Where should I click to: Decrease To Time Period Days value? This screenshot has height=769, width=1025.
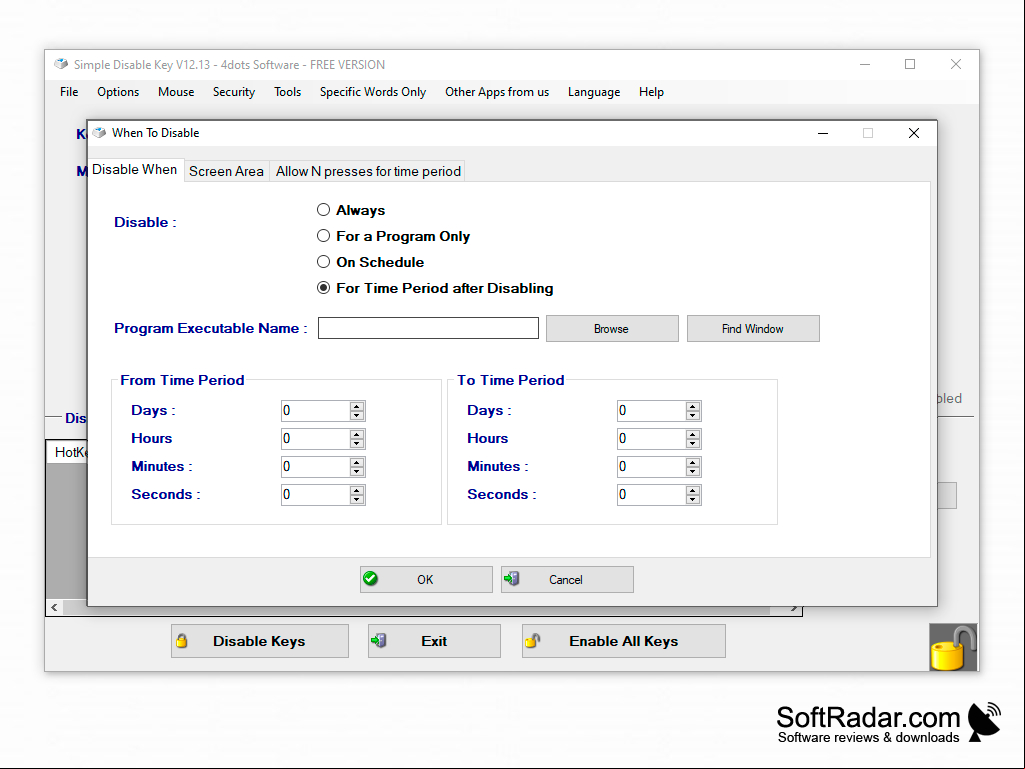(693, 415)
